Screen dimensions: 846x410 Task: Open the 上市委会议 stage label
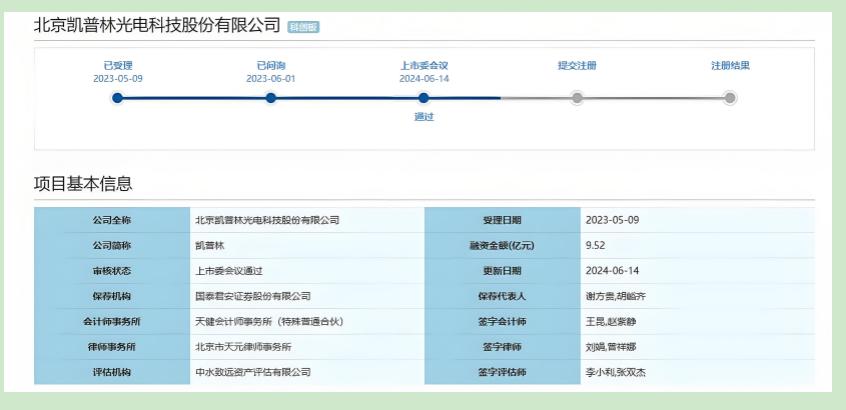[x=424, y=66]
